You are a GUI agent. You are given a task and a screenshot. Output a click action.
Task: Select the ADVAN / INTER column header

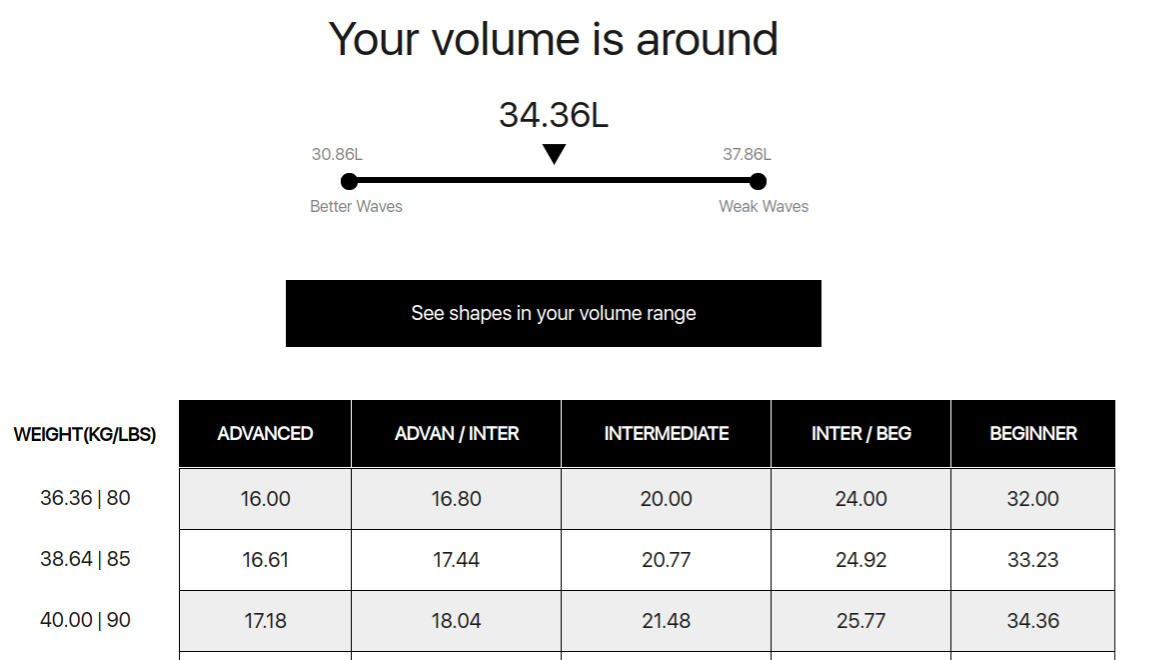[456, 433]
